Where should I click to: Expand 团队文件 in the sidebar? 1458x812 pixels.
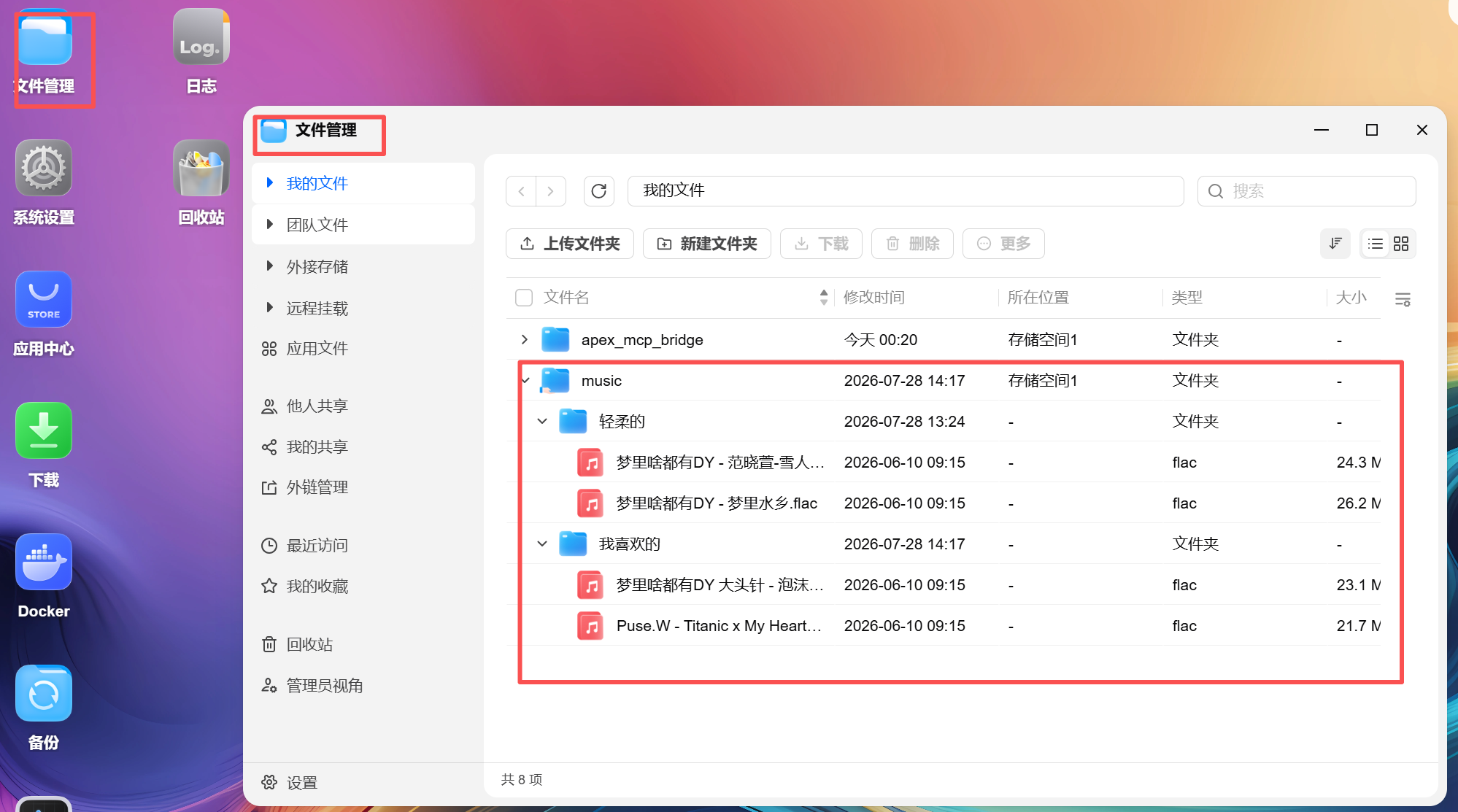(270, 224)
